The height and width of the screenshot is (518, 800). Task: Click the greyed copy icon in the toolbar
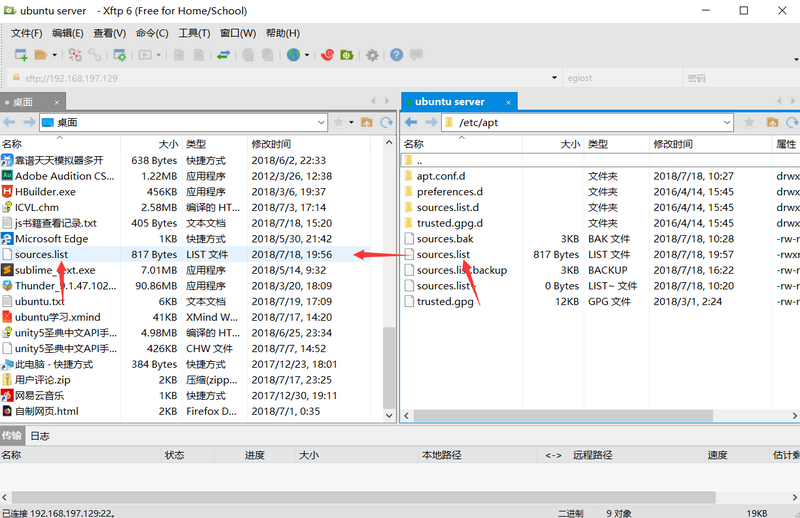(248, 55)
